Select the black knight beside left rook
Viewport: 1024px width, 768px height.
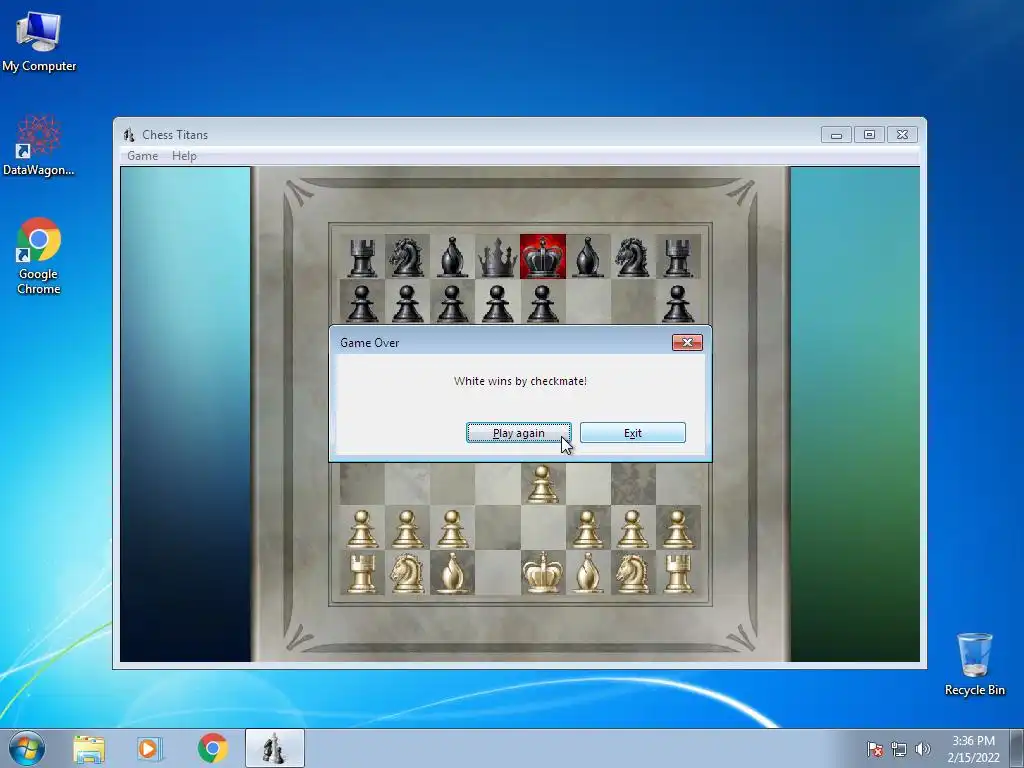coord(407,257)
